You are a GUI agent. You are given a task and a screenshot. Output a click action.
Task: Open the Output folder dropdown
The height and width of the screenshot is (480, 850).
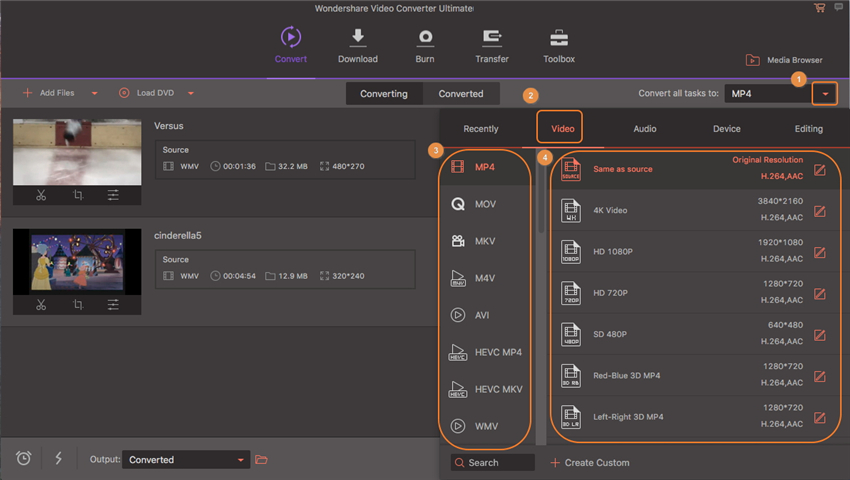pyautogui.click(x=186, y=459)
